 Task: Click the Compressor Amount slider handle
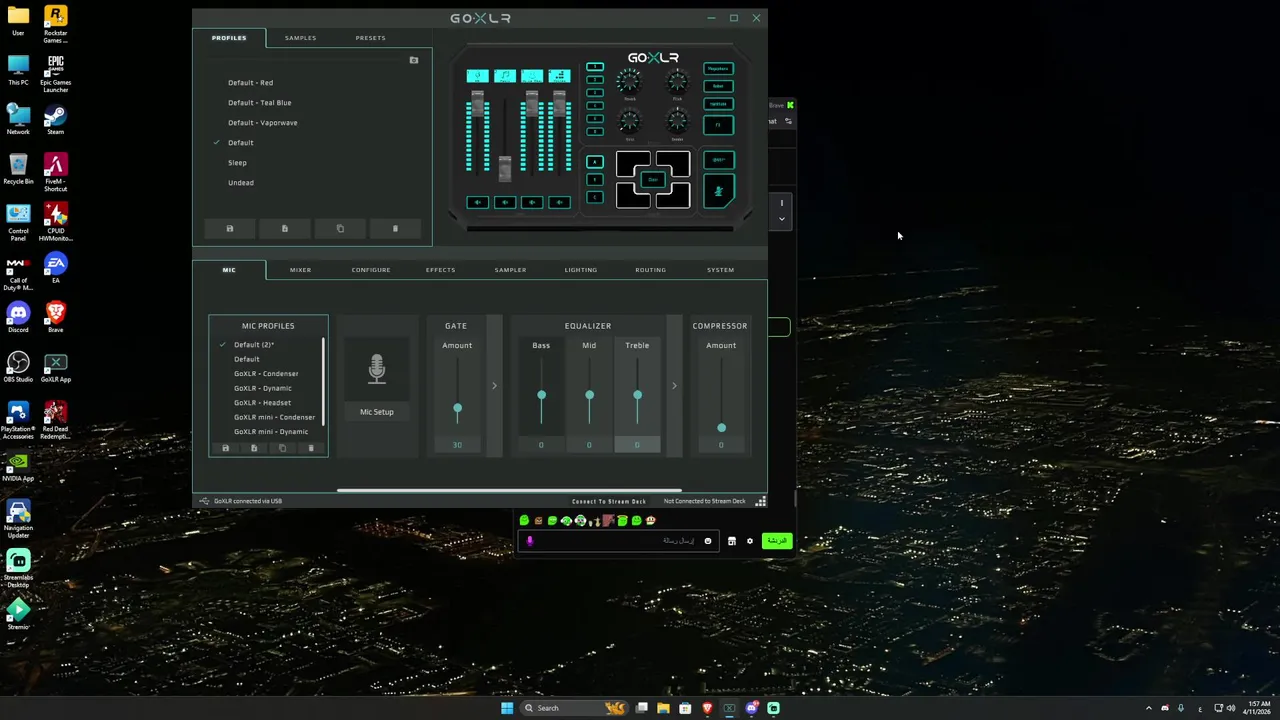pyautogui.click(x=721, y=428)
